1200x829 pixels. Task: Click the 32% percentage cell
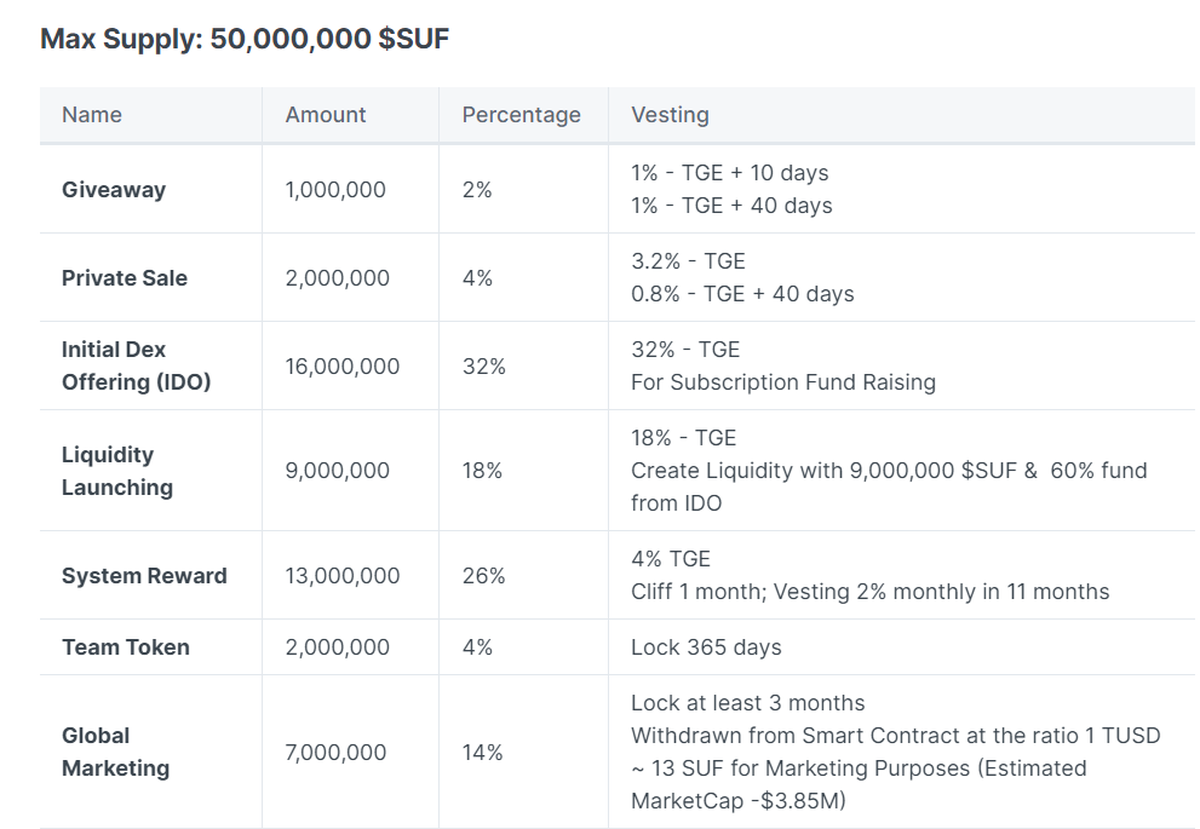(483, 366)
